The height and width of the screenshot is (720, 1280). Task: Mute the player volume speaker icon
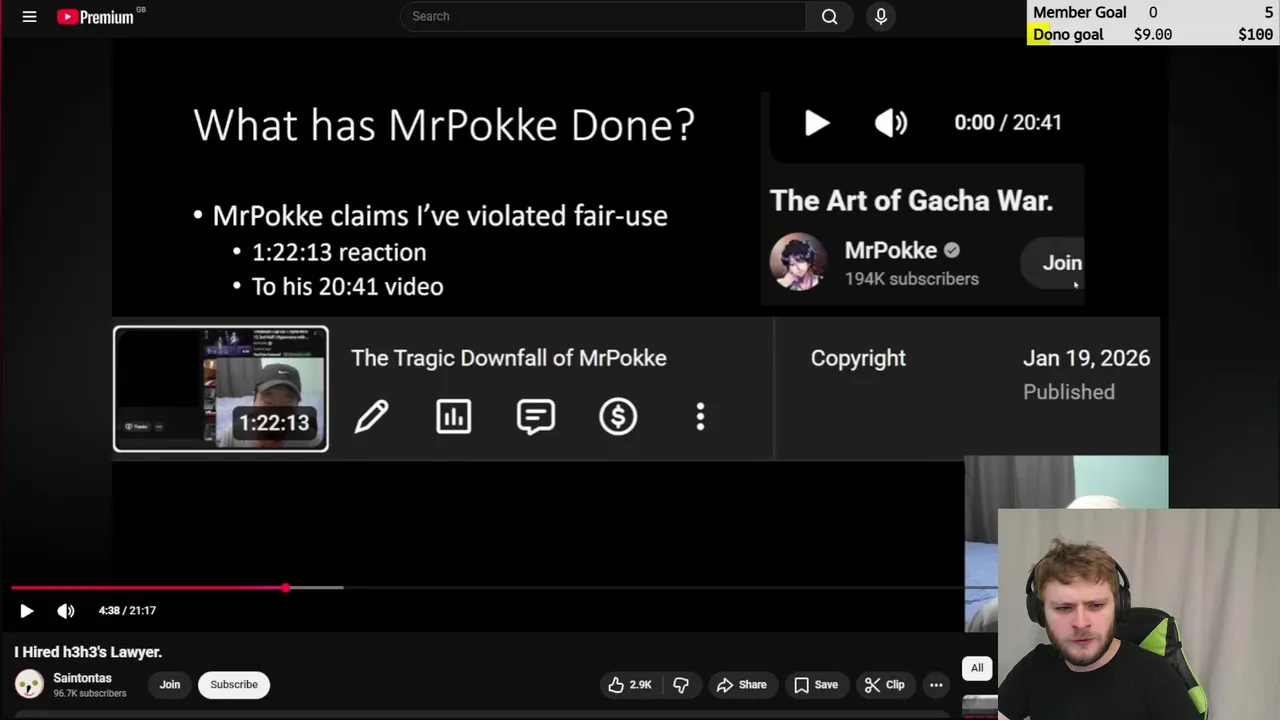tap(66, 610)
